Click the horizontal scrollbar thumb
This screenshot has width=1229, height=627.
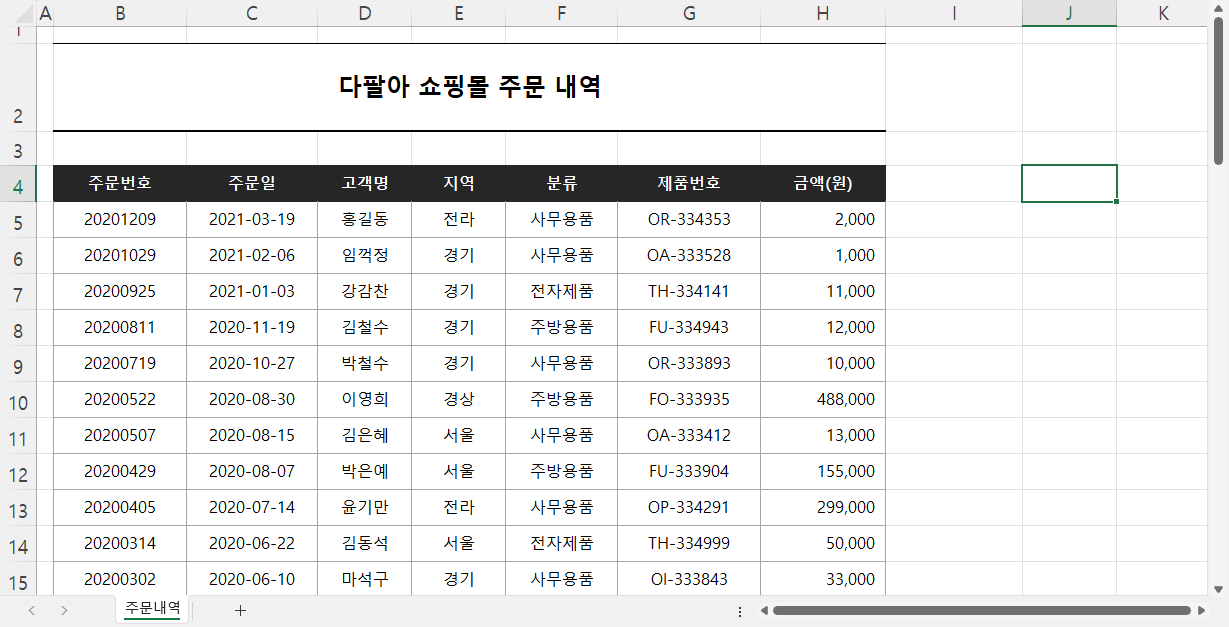(x=982, y=611)
